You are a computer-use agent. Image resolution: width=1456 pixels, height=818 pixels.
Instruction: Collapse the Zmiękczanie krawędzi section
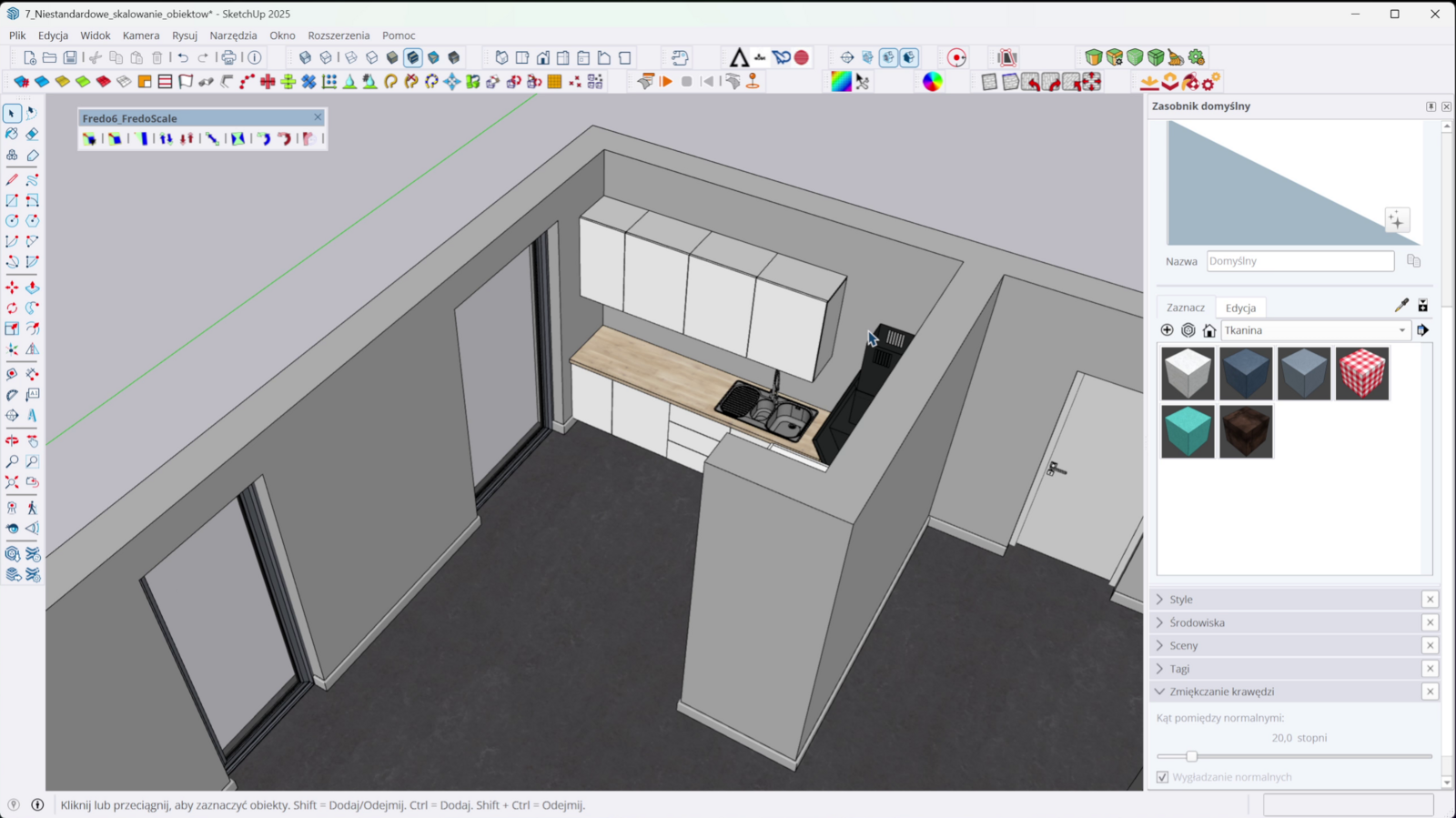click(1160, 692)
